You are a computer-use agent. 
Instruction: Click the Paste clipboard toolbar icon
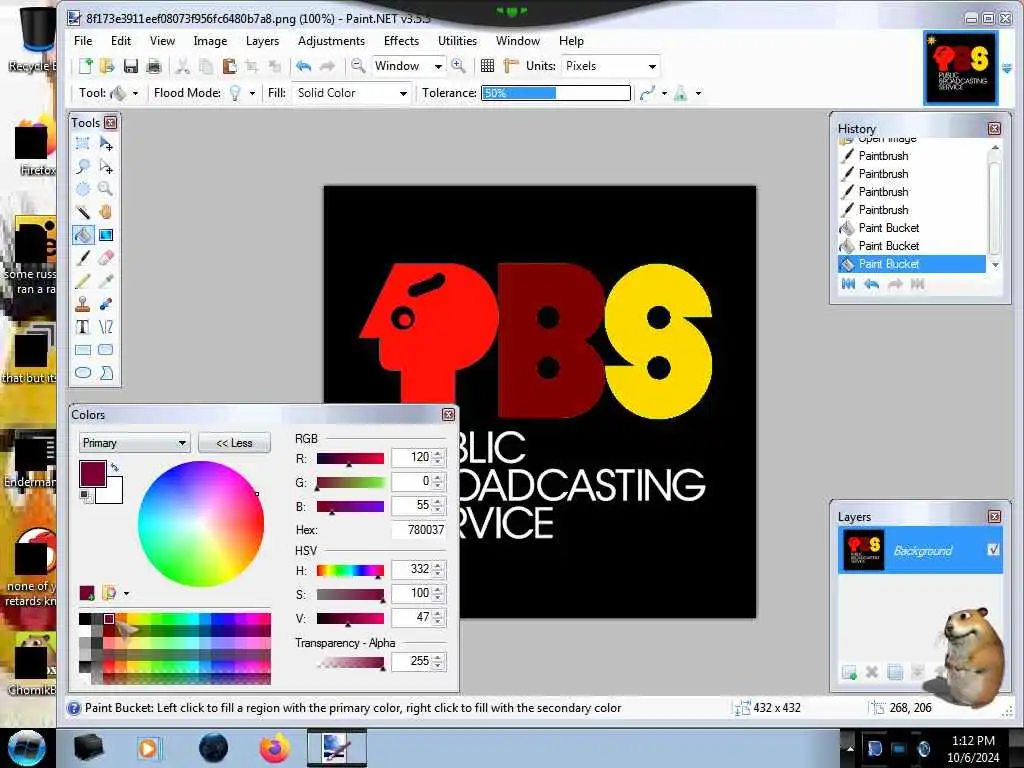tap(229, 66)
